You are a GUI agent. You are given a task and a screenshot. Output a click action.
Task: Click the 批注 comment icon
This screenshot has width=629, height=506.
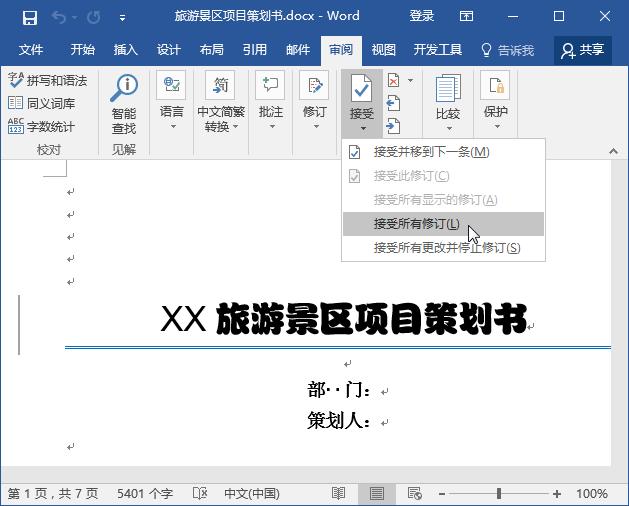click(x=270, y=85)
